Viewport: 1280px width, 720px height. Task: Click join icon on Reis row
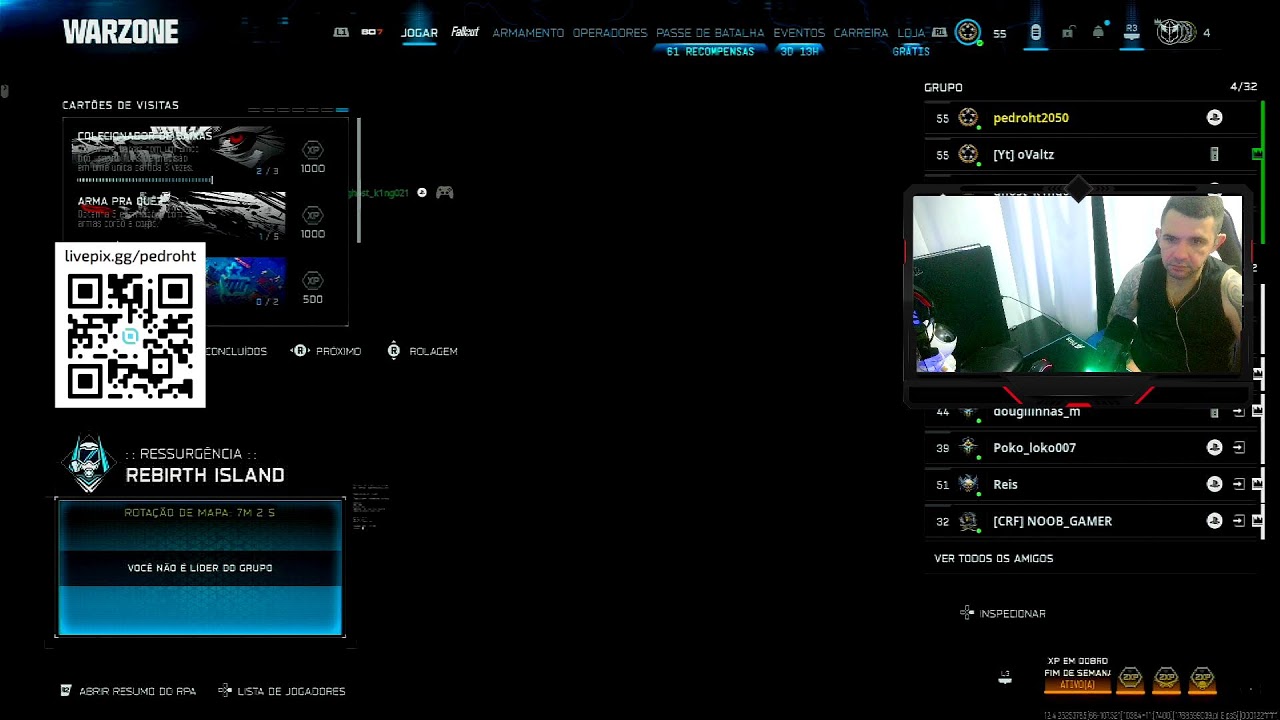1239,484
